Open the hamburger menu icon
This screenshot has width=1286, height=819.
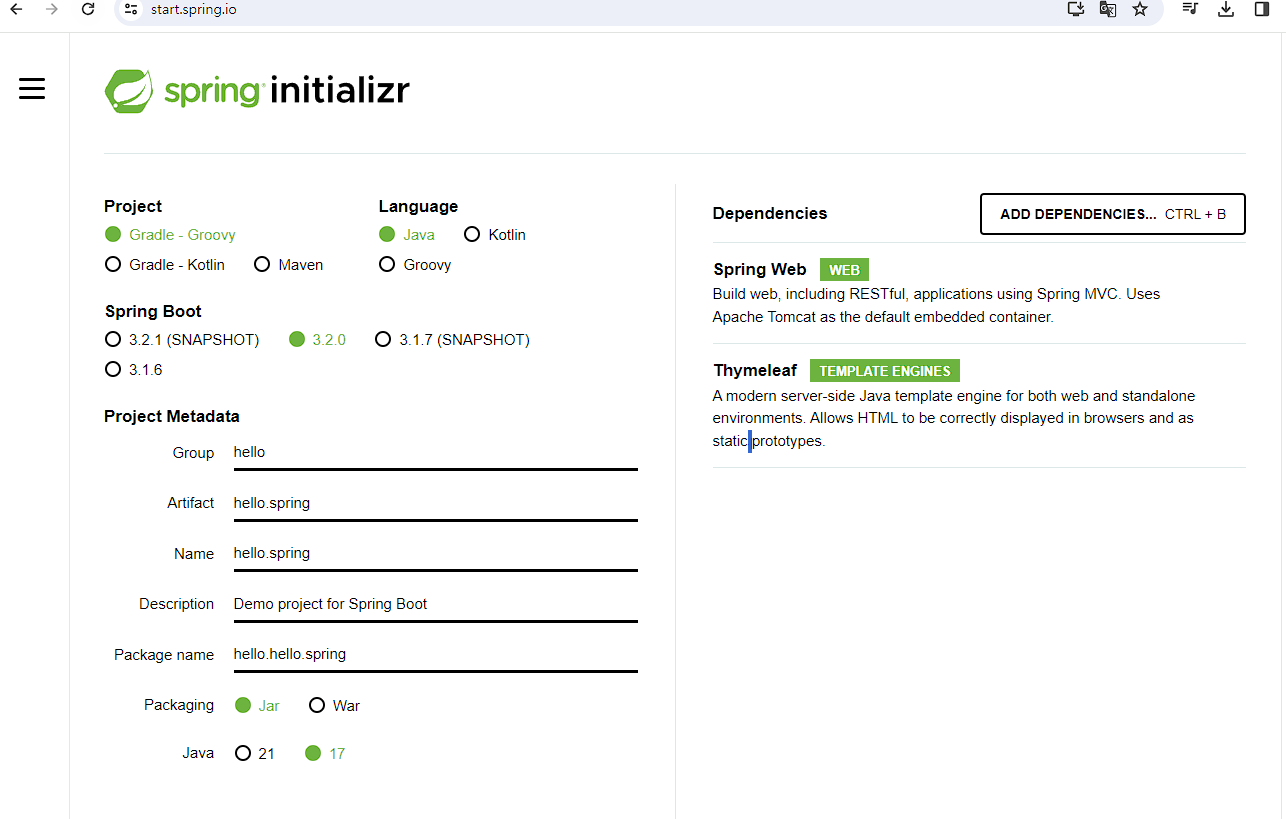32,89
